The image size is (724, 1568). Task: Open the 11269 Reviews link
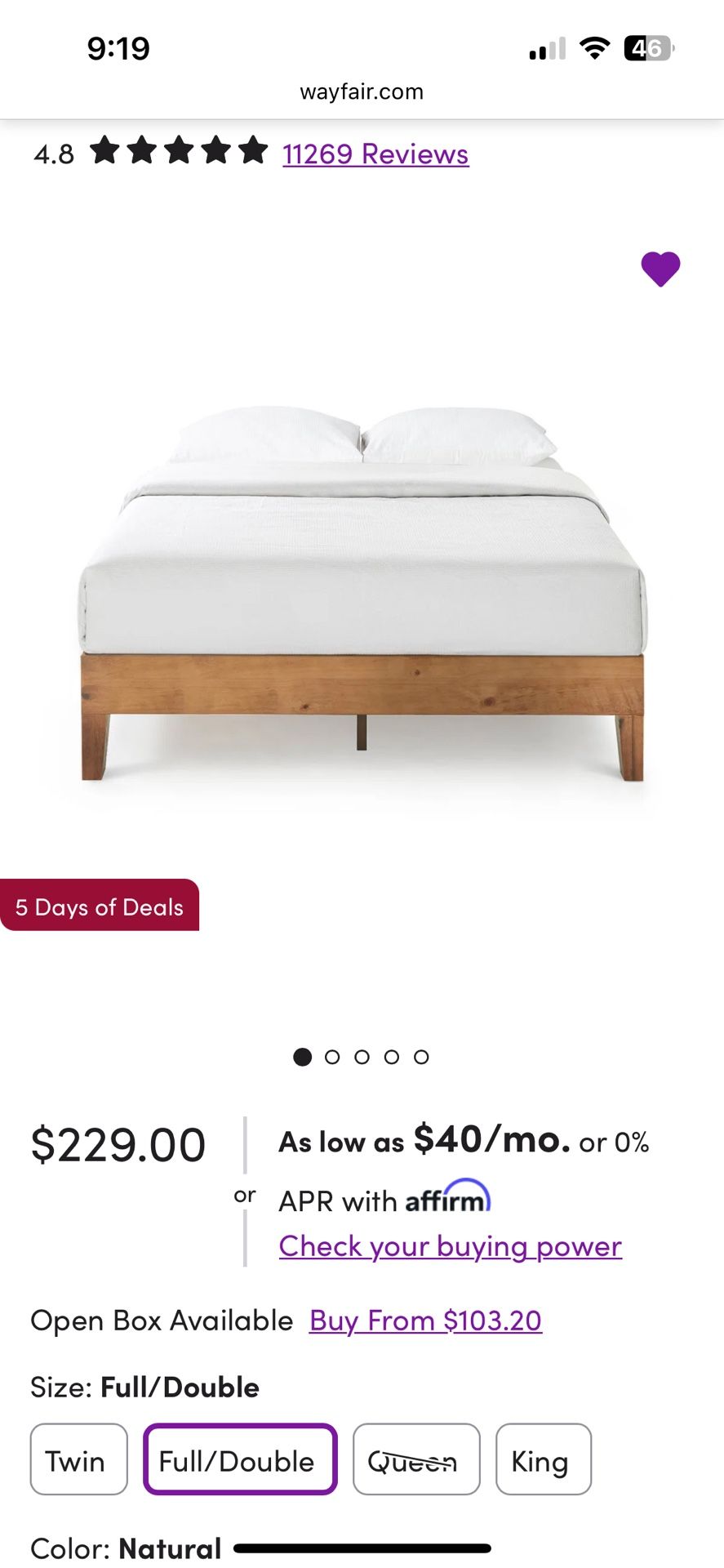point(375,154)
